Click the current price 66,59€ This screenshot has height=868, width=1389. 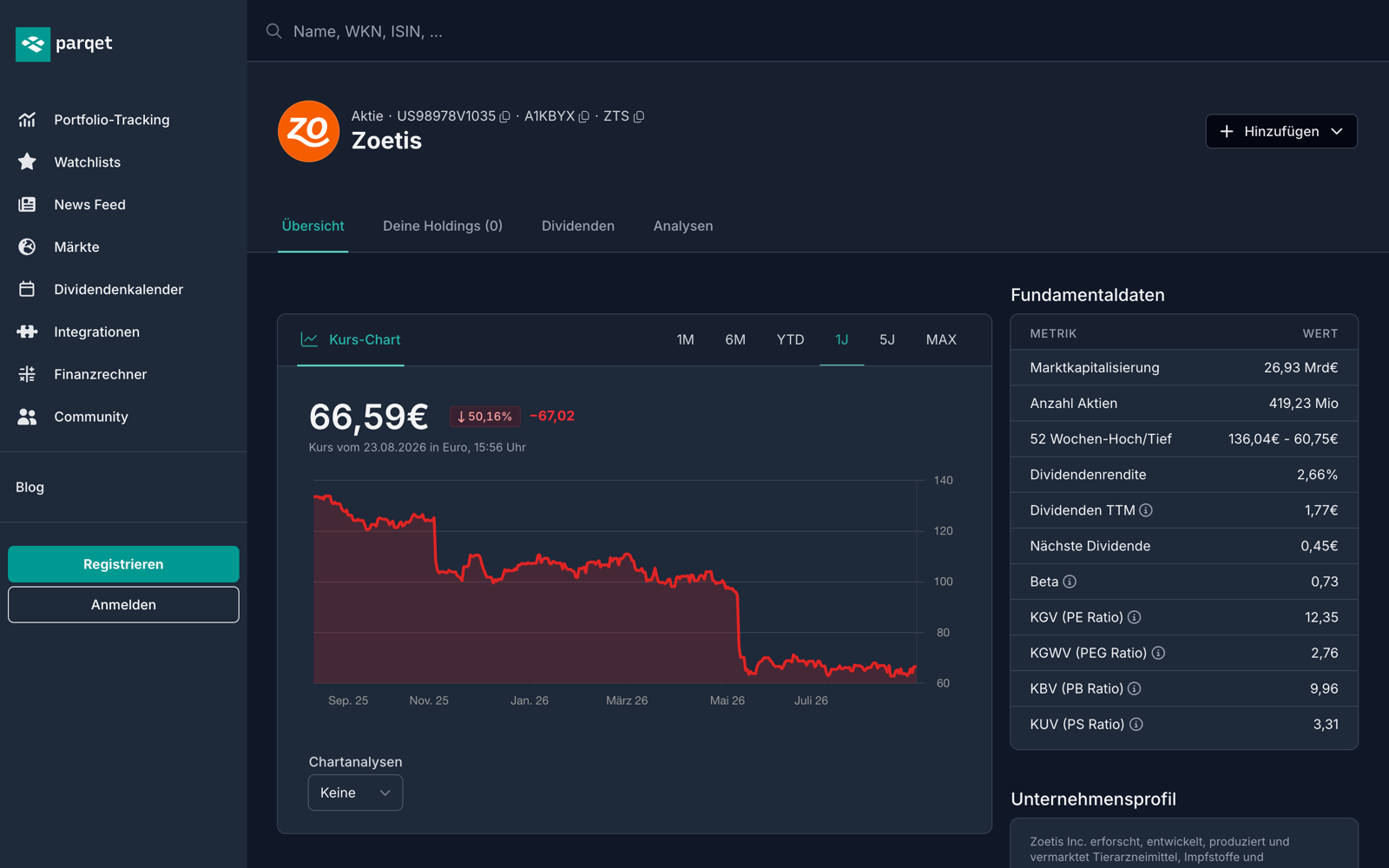pos(368,417)
